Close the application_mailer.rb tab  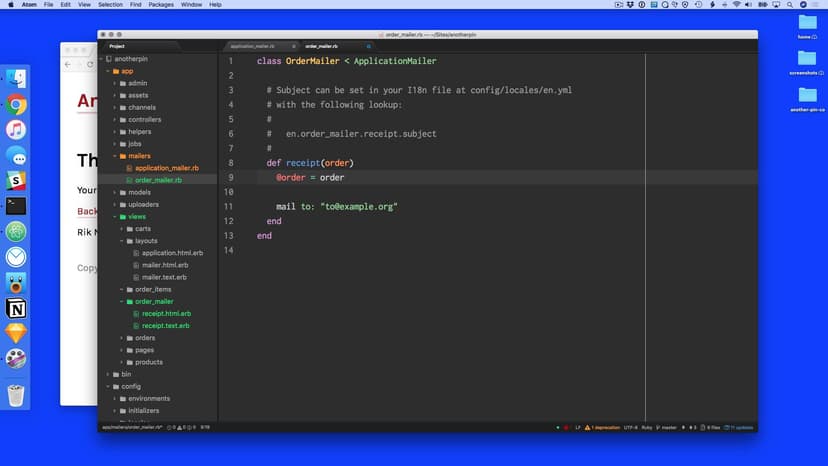294,46
